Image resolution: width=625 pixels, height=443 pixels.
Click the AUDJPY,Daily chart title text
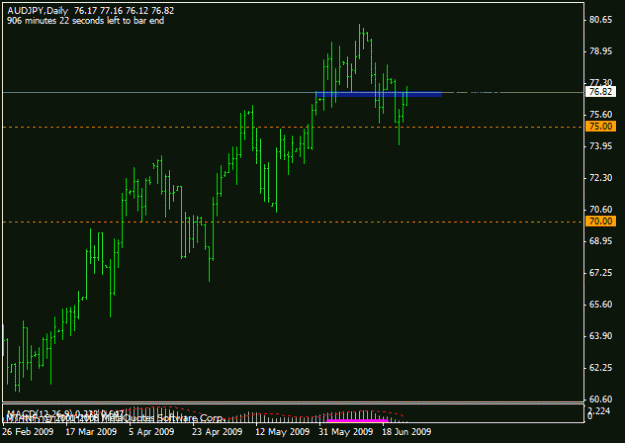pyautogui.click(x=38, y=11)
